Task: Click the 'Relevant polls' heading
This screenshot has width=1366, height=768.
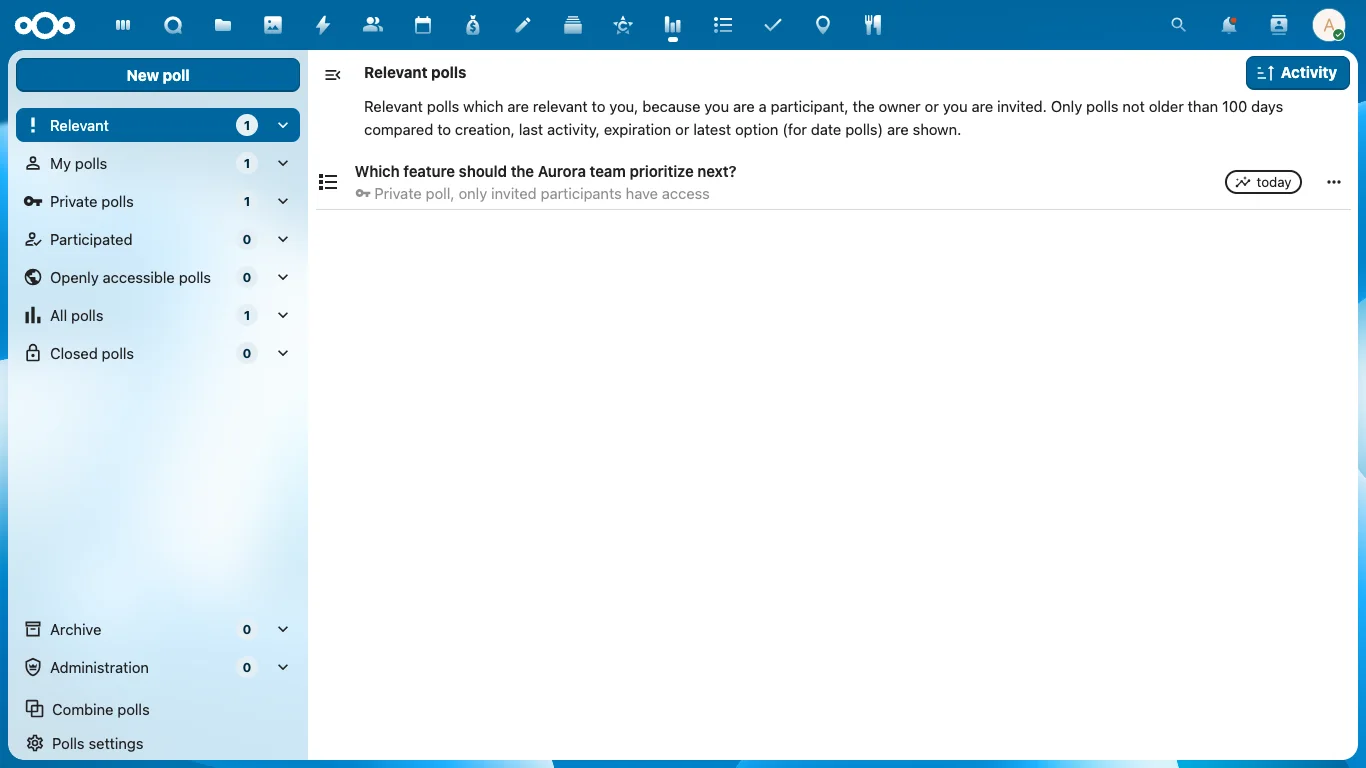Action: 415,73
